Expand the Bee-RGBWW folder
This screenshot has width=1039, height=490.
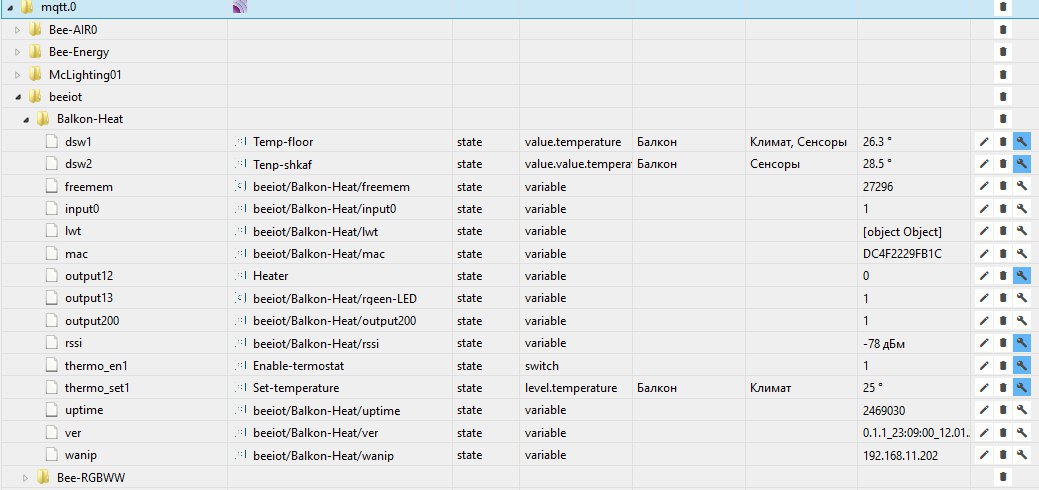click(x=26, y=477)
